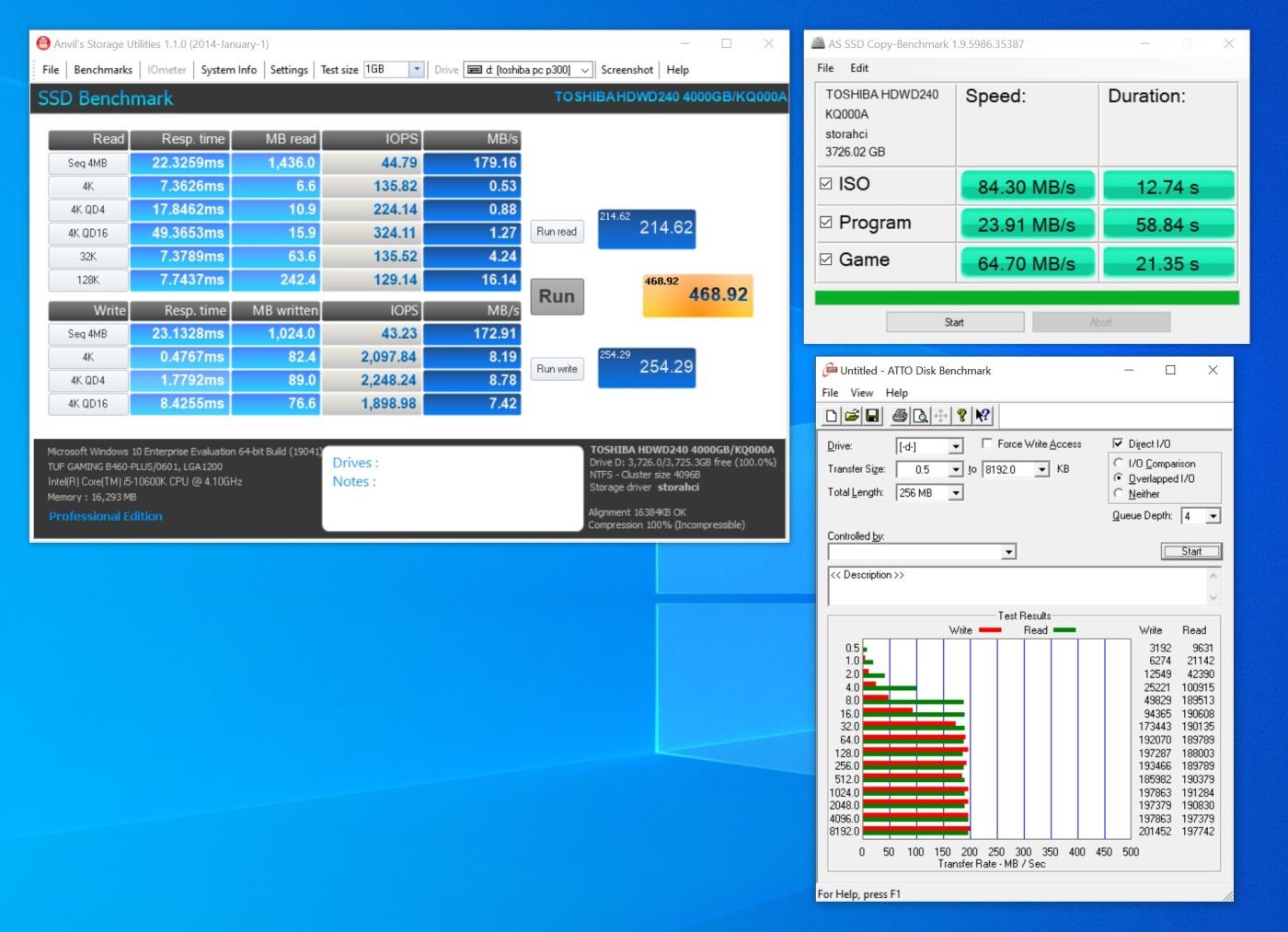Open the Edit menu in AS SSD
This screenshot has width=1288, height=932.
[859, 68]
